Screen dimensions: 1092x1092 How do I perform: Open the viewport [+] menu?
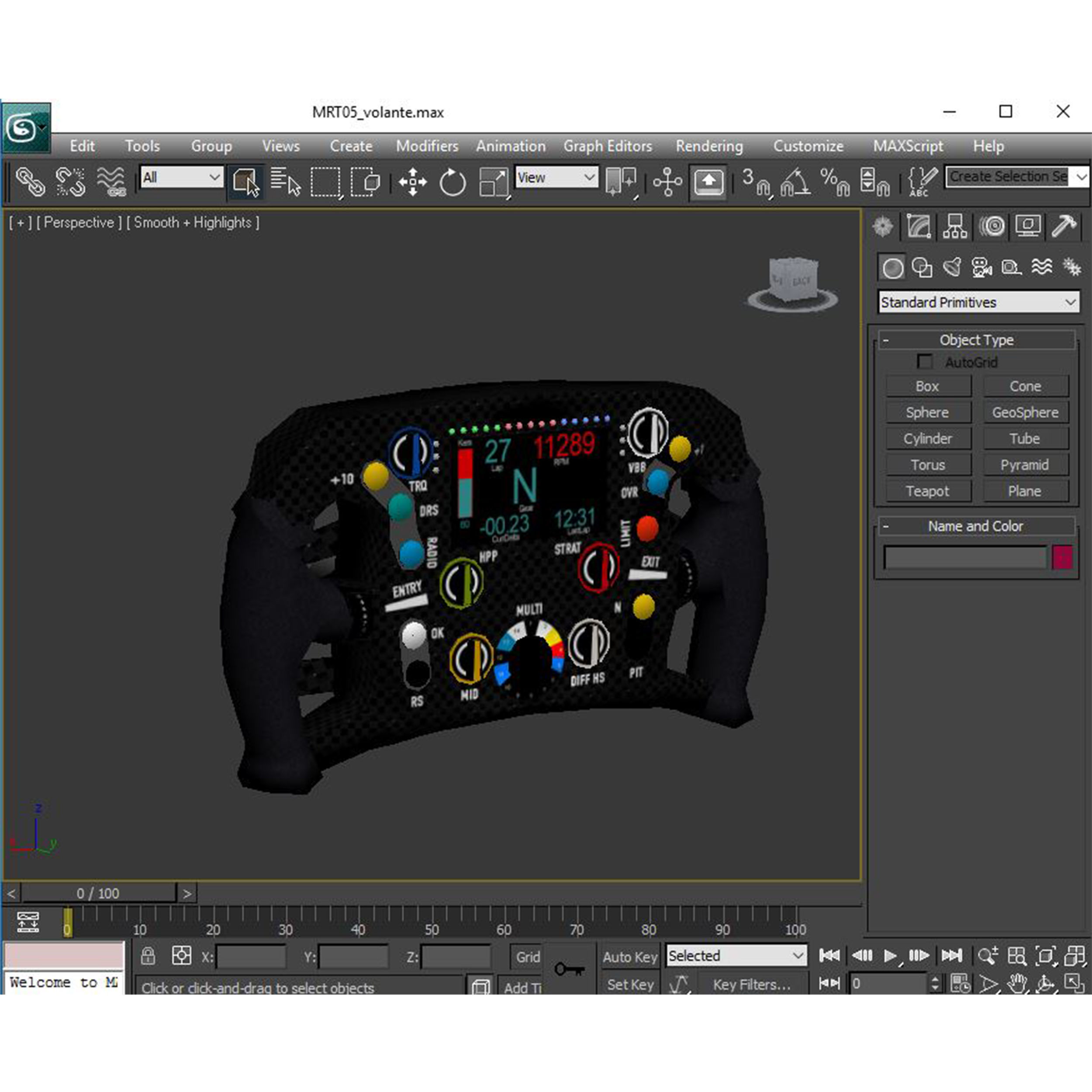[20, 223]
